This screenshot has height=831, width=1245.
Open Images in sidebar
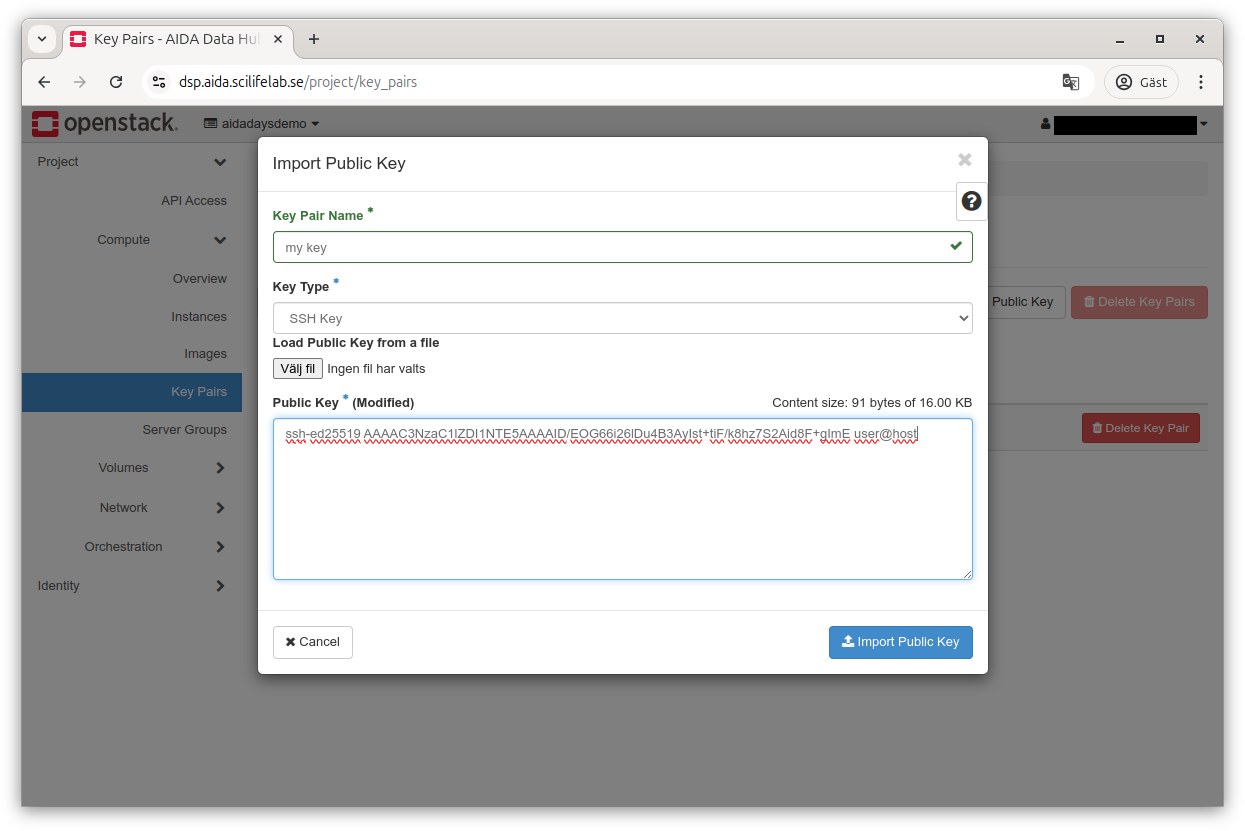[205, 354]
